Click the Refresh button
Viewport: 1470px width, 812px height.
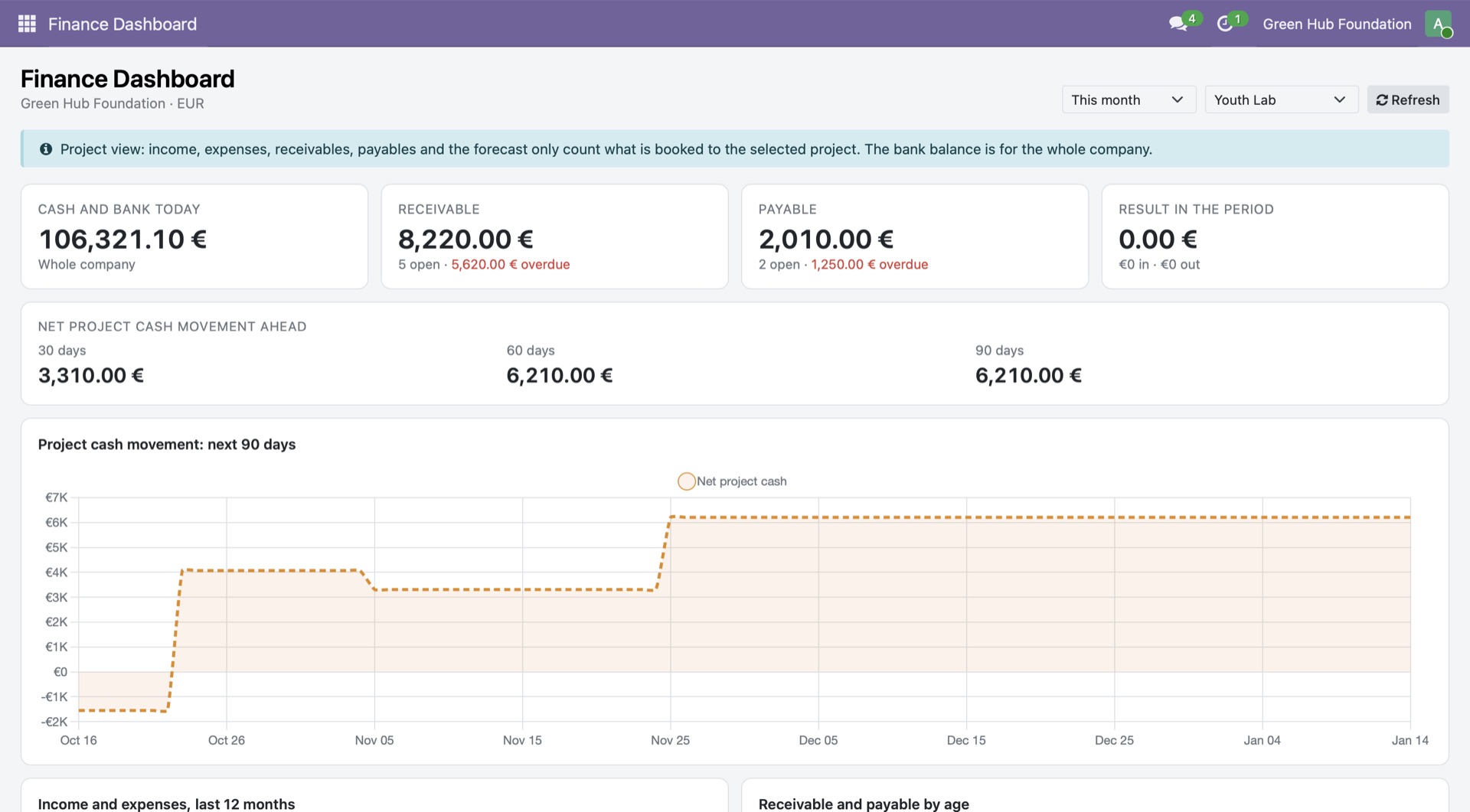[x=1407, y=99]
